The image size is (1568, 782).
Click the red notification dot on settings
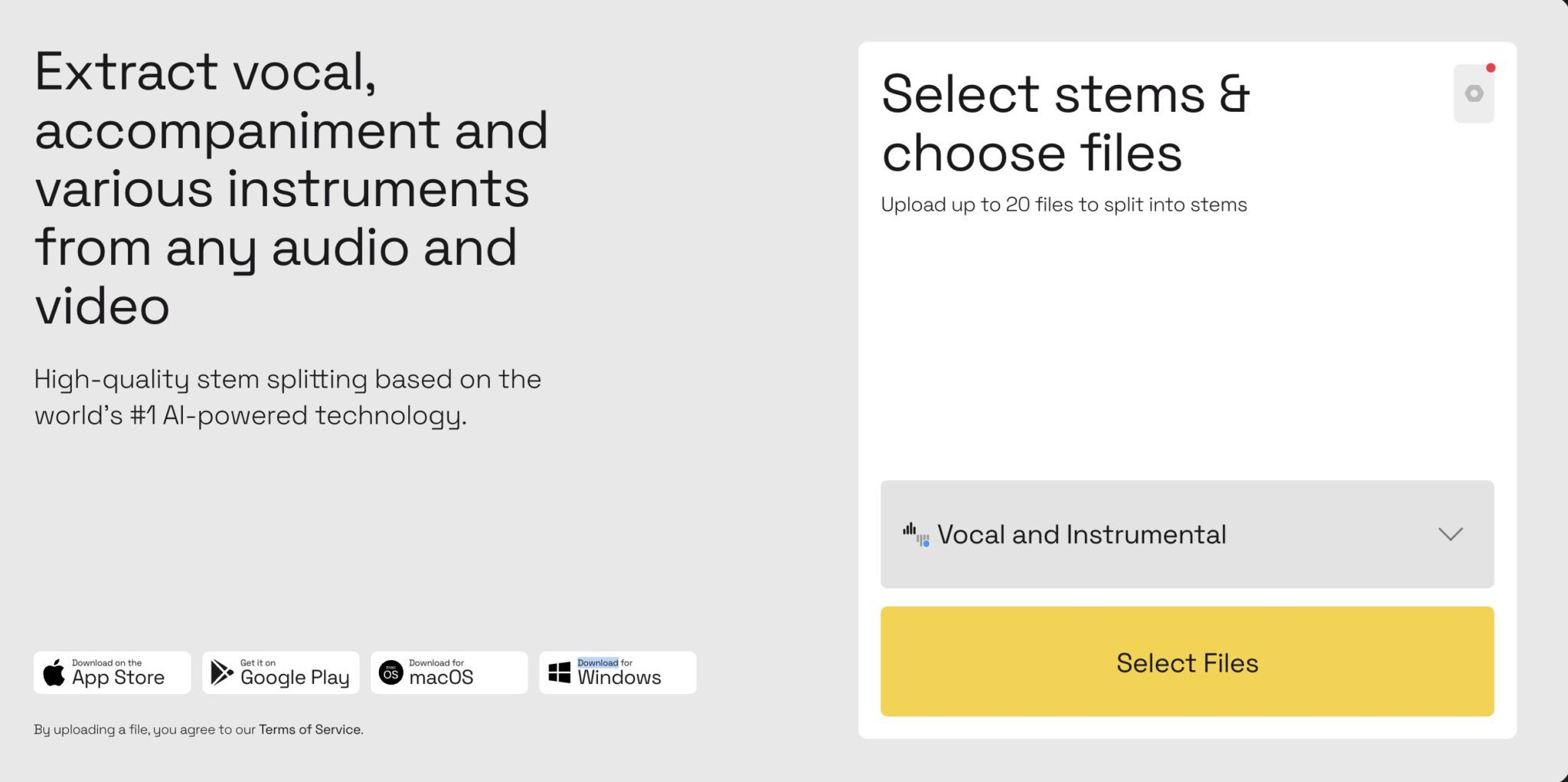click(1490, 68)
